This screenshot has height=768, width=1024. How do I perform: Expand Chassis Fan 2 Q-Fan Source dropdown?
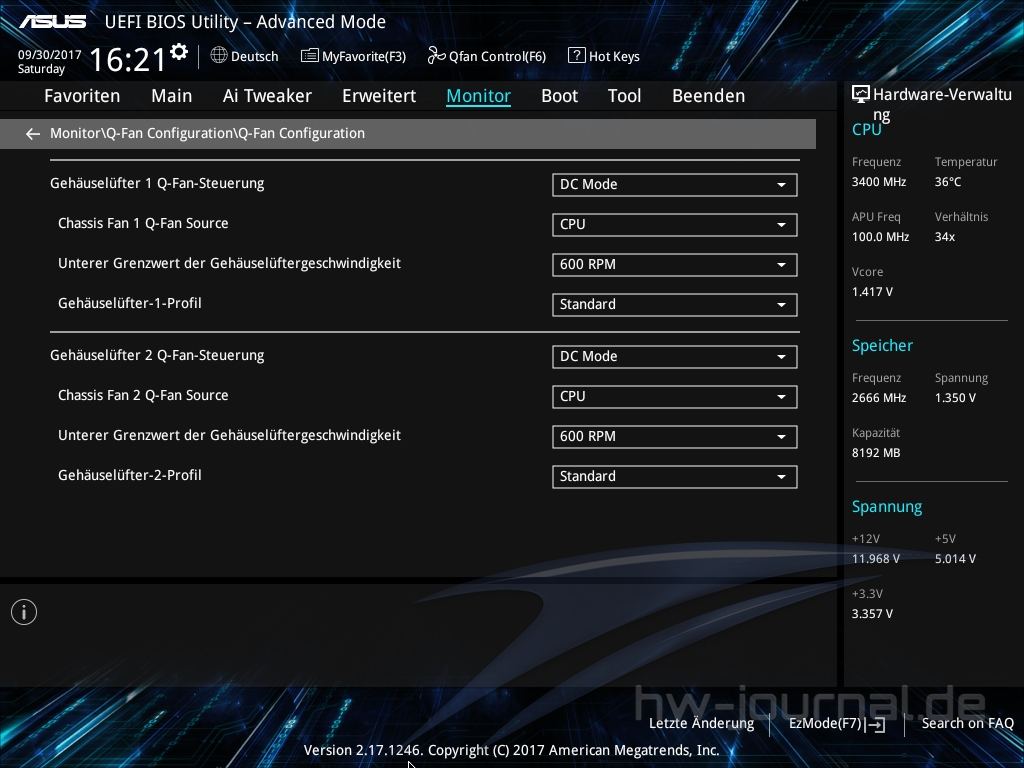(675, 396)
